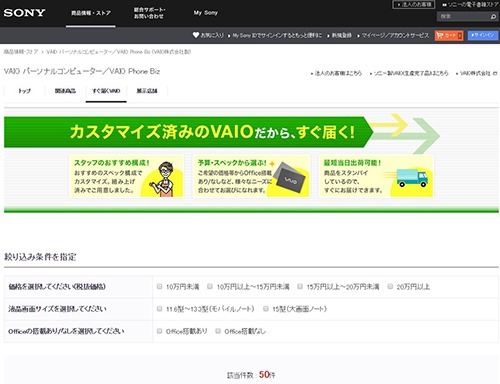The height and width of the screenshot is (384, 500).
Task: Check 15型 大画面ノート option
Action: coord(266,309)
